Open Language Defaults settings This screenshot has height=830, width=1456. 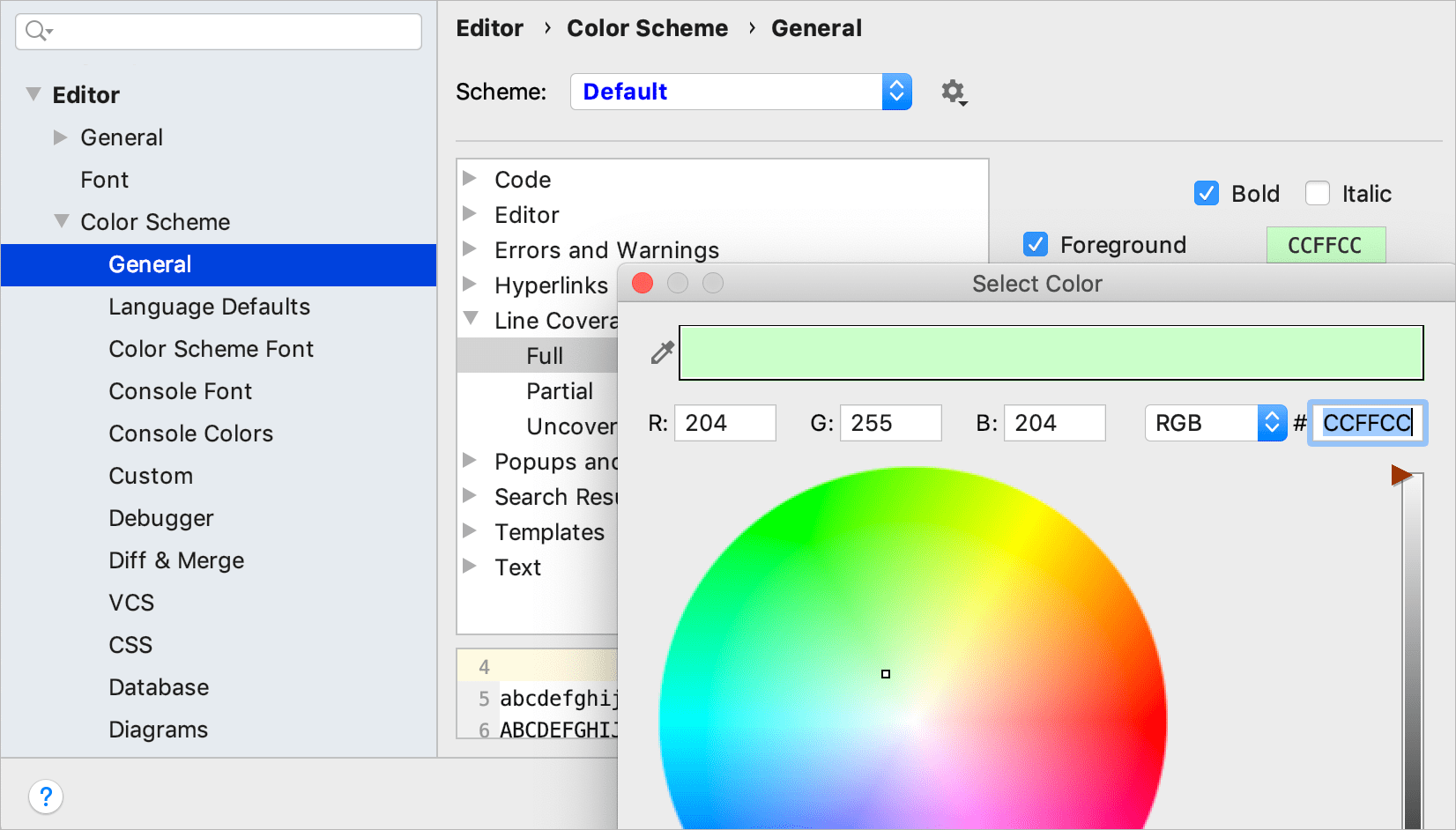(x=210, y=307)
